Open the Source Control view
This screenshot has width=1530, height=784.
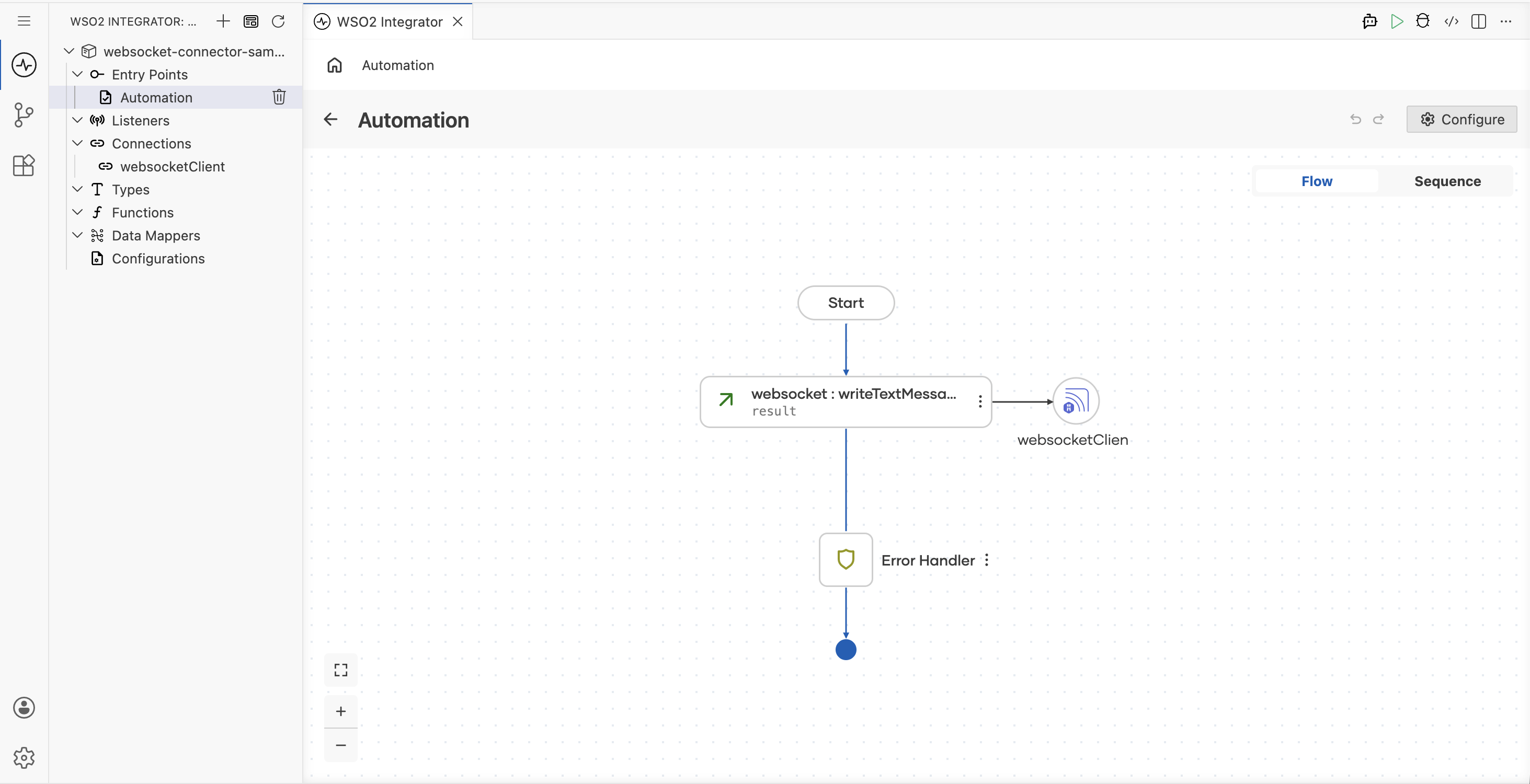click(24, 114)
